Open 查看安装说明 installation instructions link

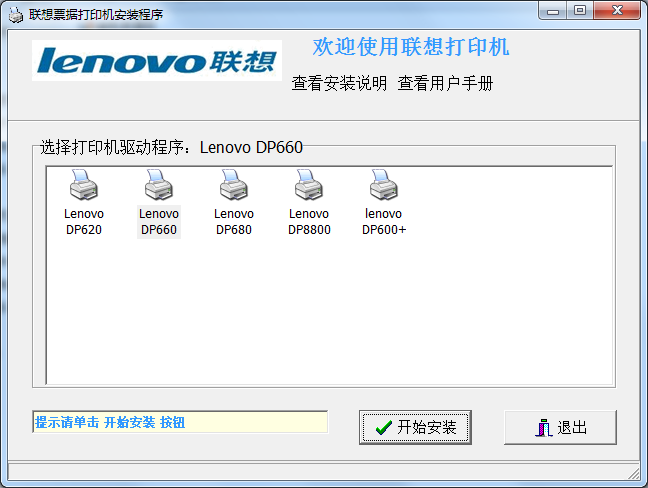pyautogui.click(x=339, y=83)
